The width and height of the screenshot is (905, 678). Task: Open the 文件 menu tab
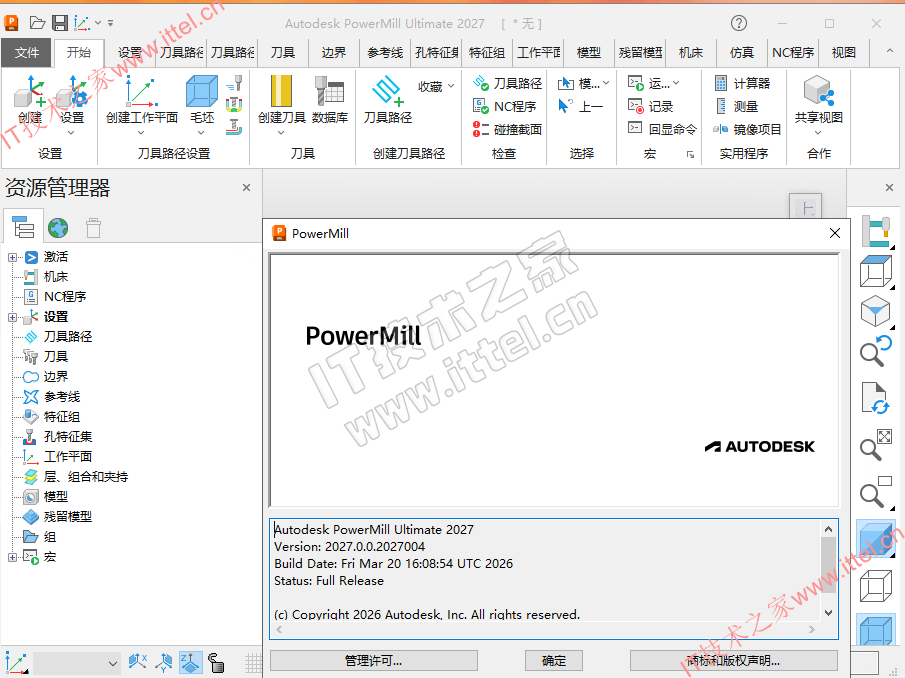27,53
